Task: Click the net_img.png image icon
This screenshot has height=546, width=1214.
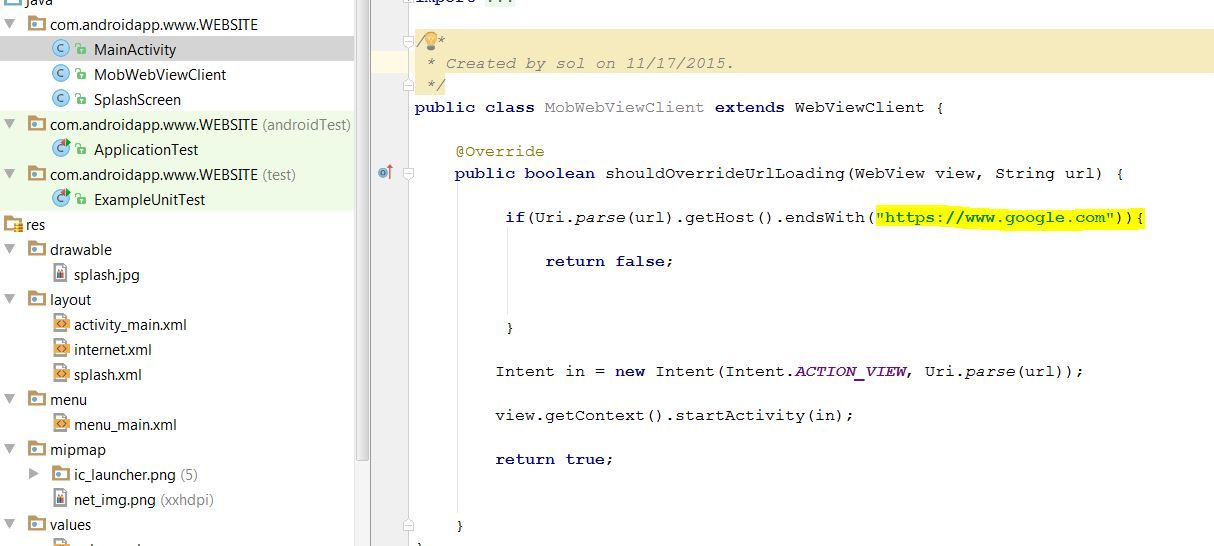Action: 61,499
